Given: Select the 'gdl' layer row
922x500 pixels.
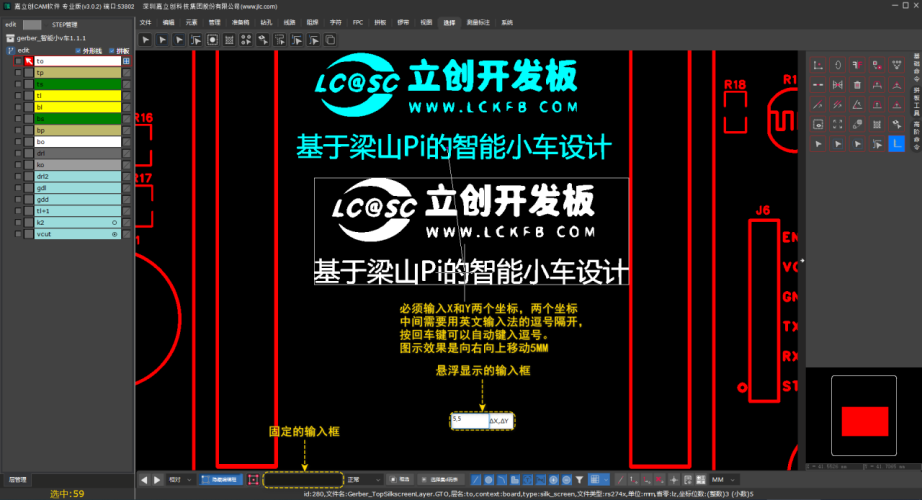Looking at the screenshot, I should coord(78,188).
